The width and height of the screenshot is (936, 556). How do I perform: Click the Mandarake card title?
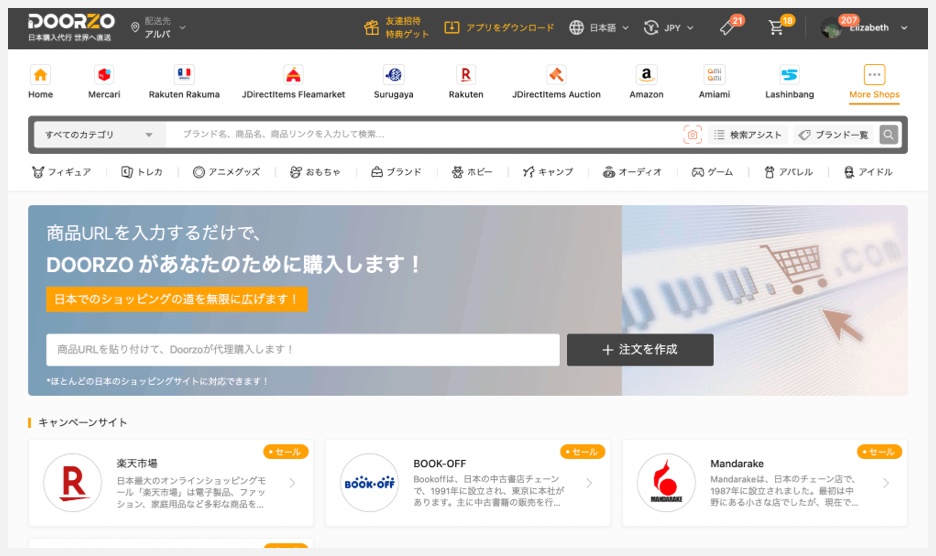click(737, 463)
